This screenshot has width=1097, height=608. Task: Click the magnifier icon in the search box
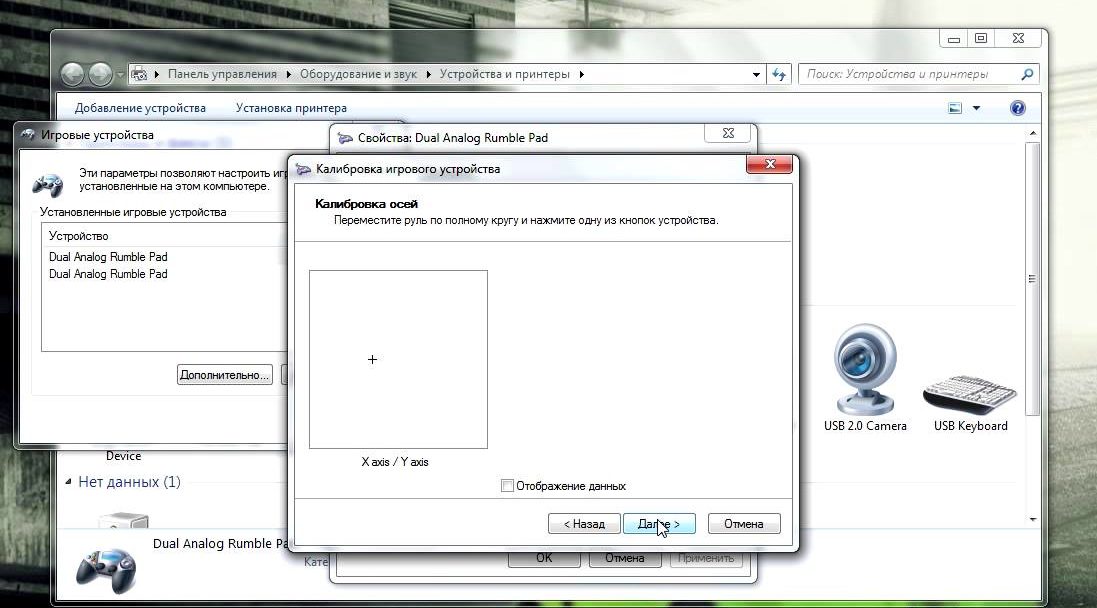pos(1026,74)
